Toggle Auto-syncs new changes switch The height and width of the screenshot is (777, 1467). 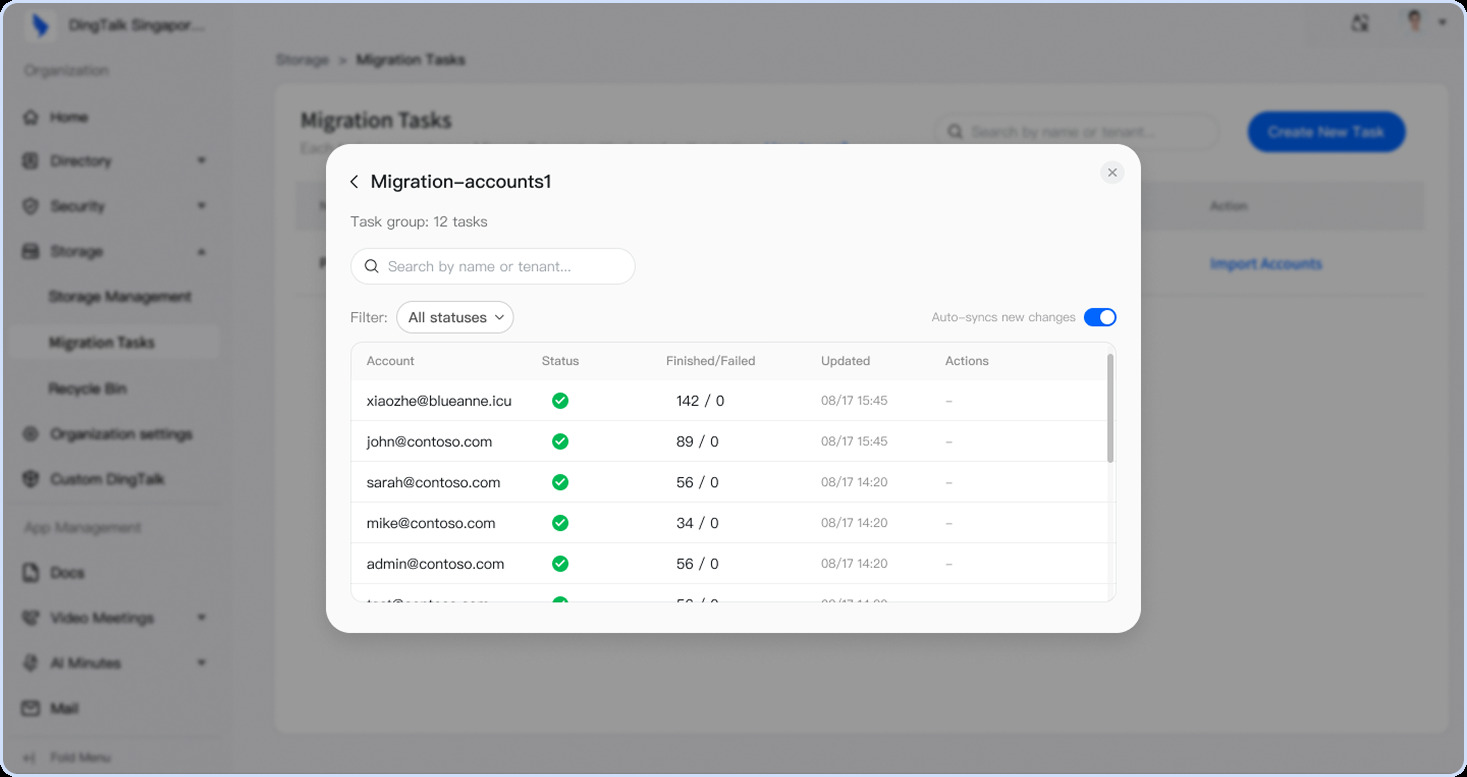tap(1100, 317)
